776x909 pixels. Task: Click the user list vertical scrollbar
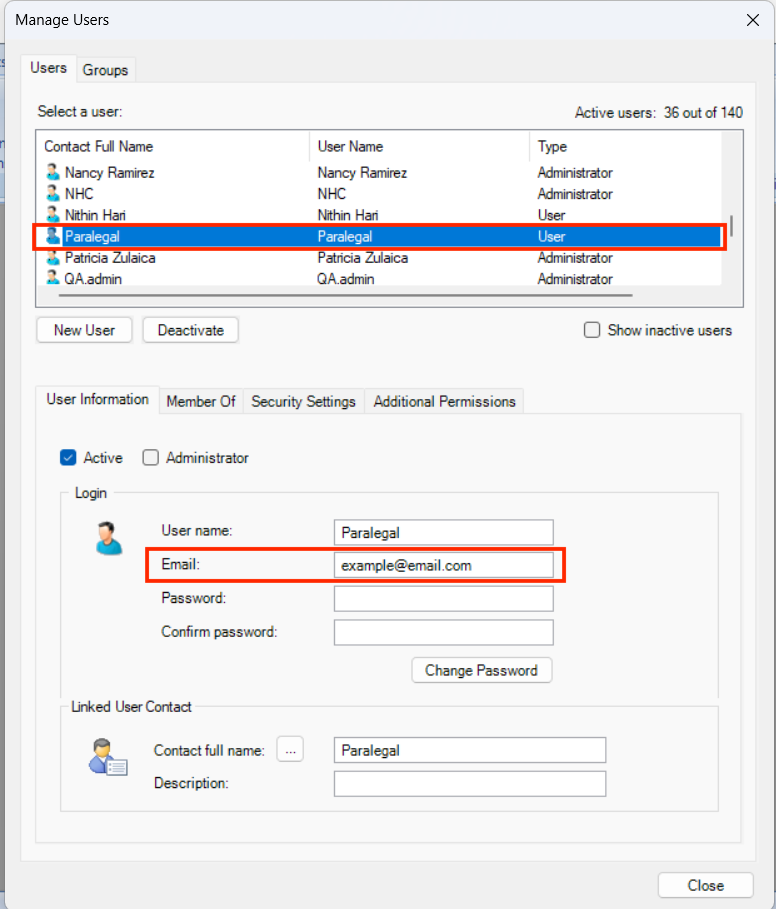tap(732, 225)
